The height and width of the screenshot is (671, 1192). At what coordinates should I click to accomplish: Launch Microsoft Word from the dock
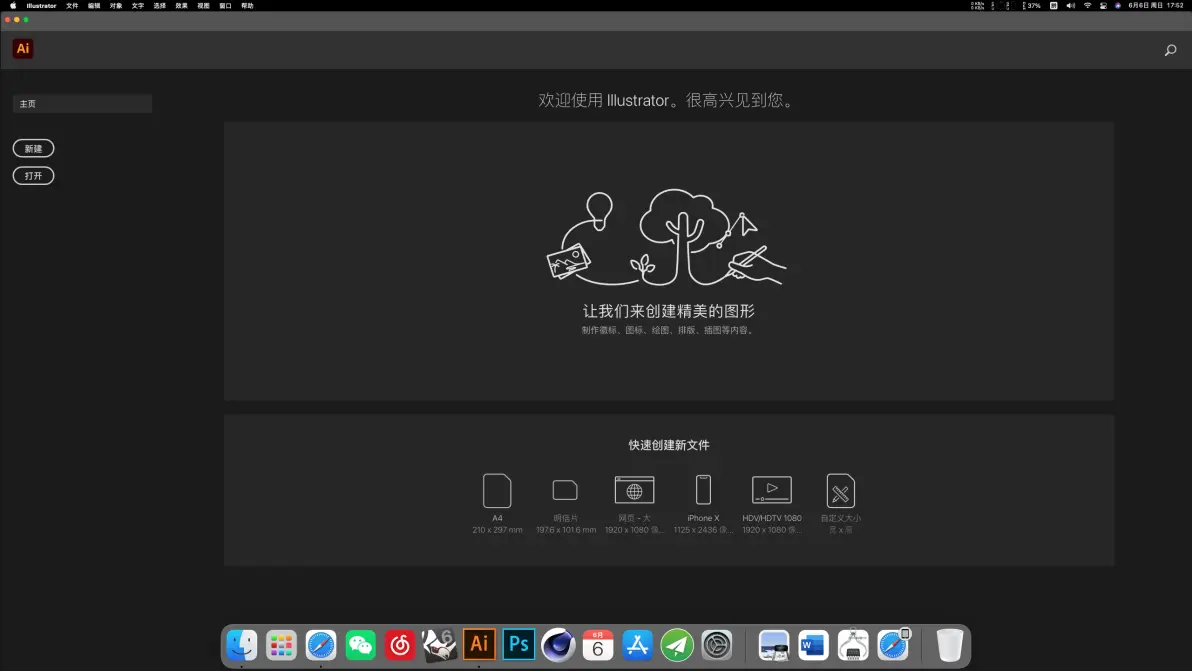[x=813, y=645]
